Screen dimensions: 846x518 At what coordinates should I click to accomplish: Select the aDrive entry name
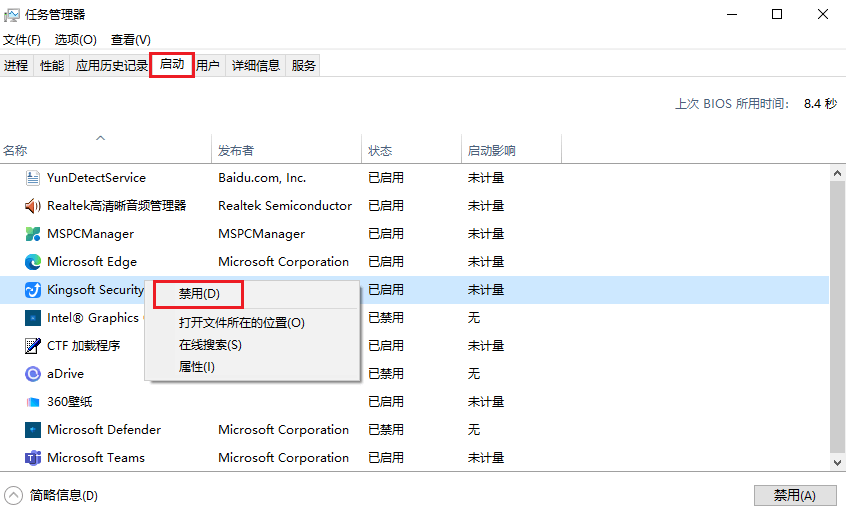[65, 373]
